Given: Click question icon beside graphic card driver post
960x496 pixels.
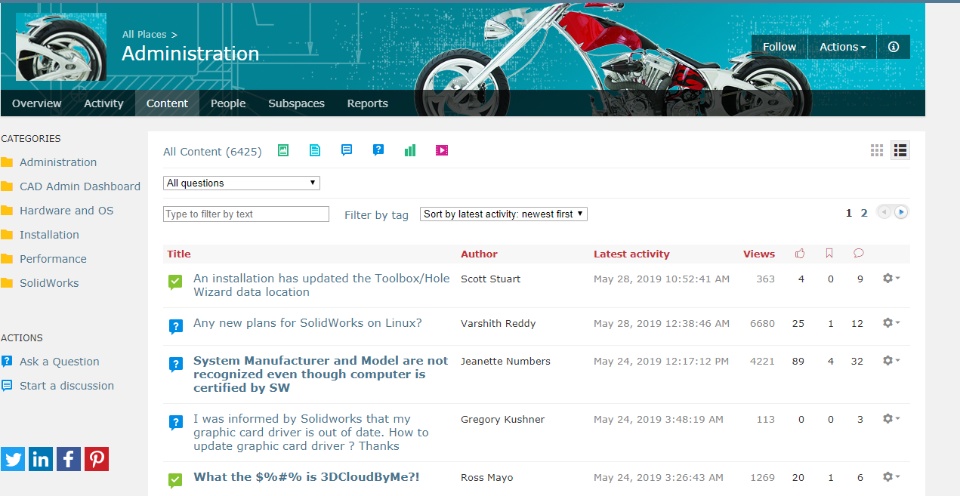Looking at the screenshot, I should point(176,423).
